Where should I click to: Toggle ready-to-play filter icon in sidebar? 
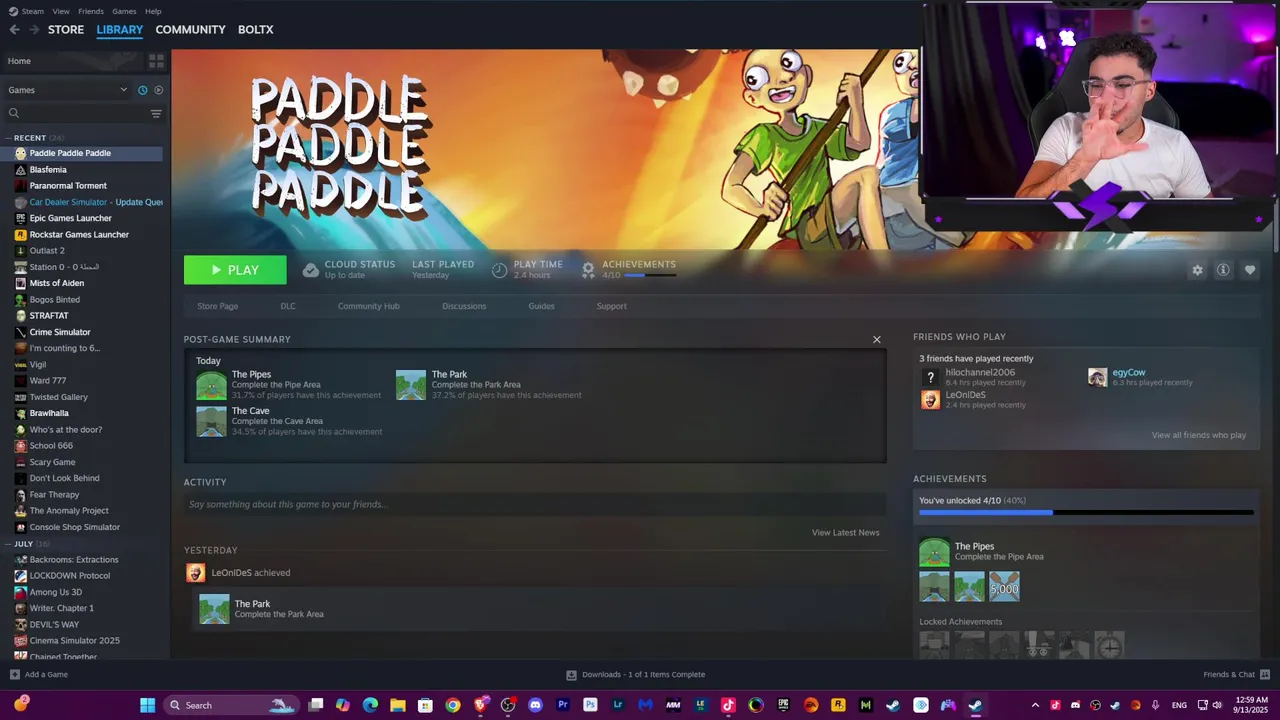(158, 90)
